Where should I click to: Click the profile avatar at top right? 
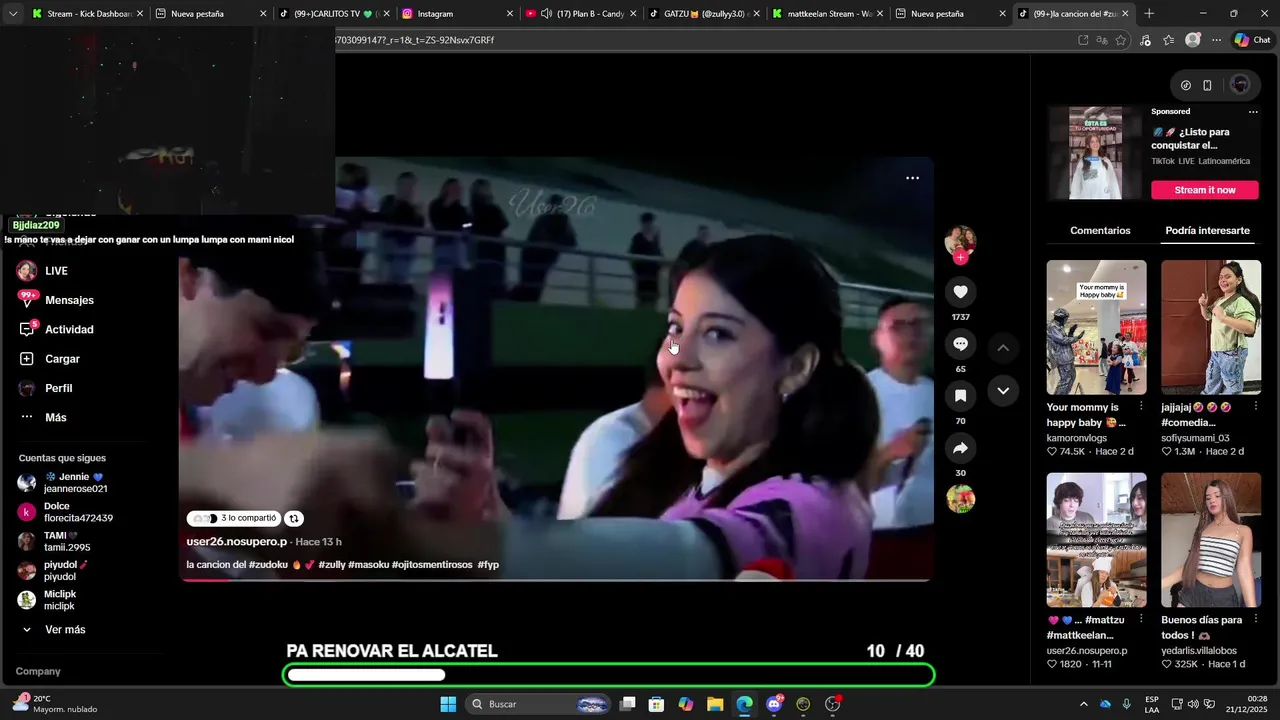coord(1240,85)
